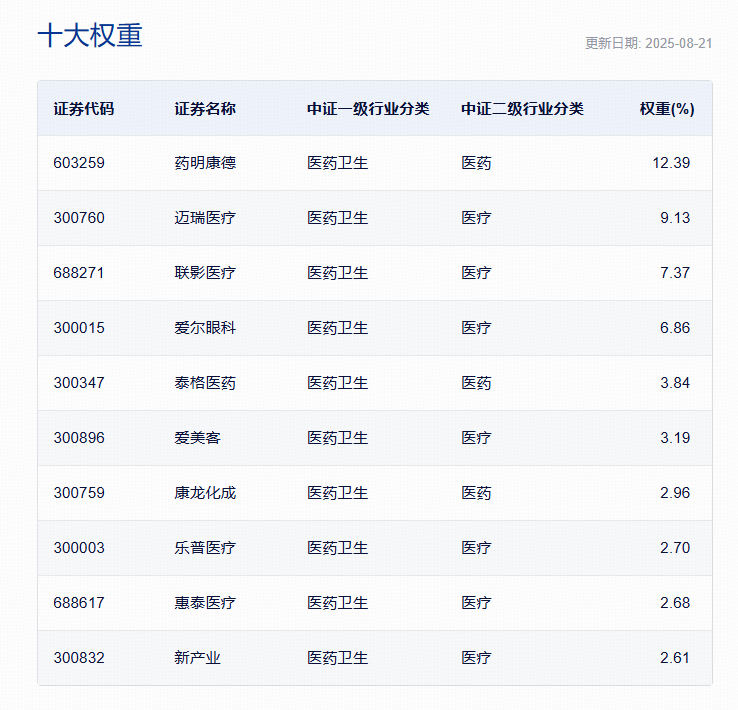Click 医疗 in the 乐普医疗 row
738x710 pixels.
(476, 548)
